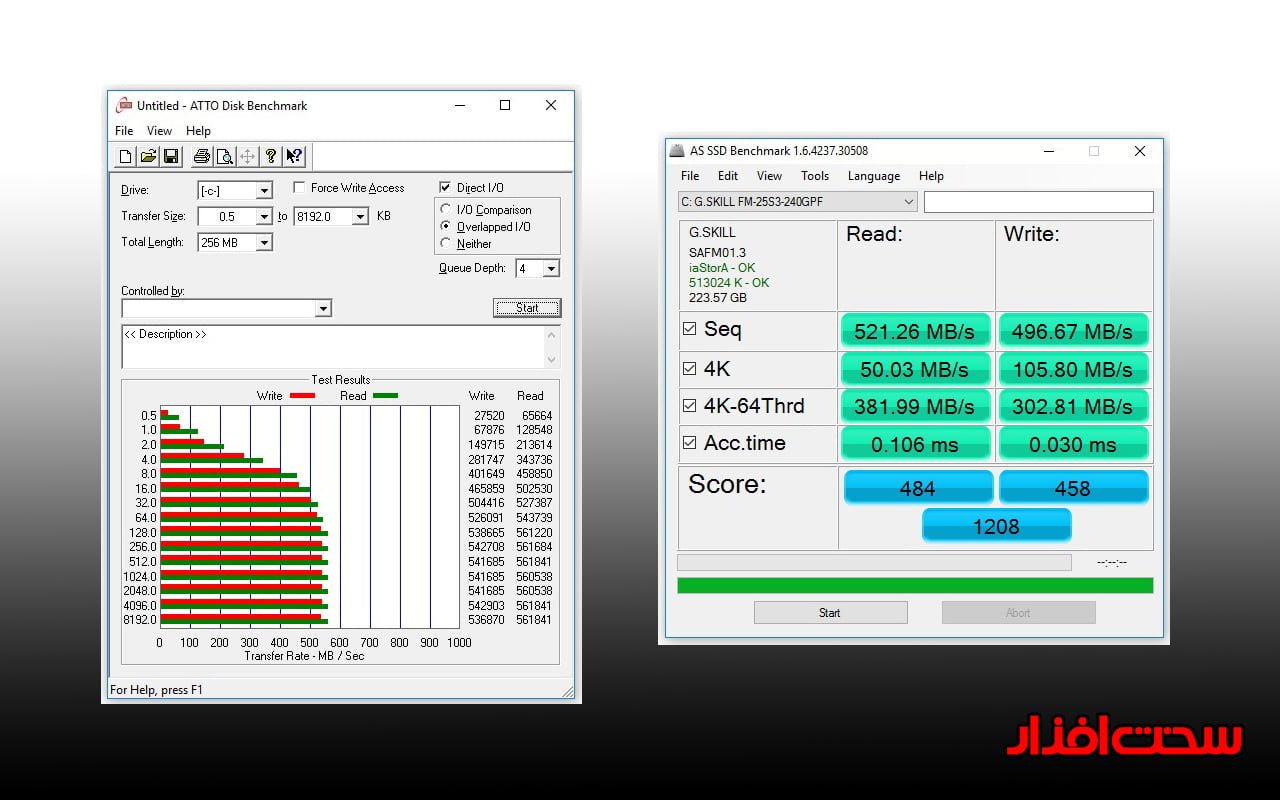
Task: Toggle the 4K-64Thrd test checkbox
Action: tap(689, 406)
